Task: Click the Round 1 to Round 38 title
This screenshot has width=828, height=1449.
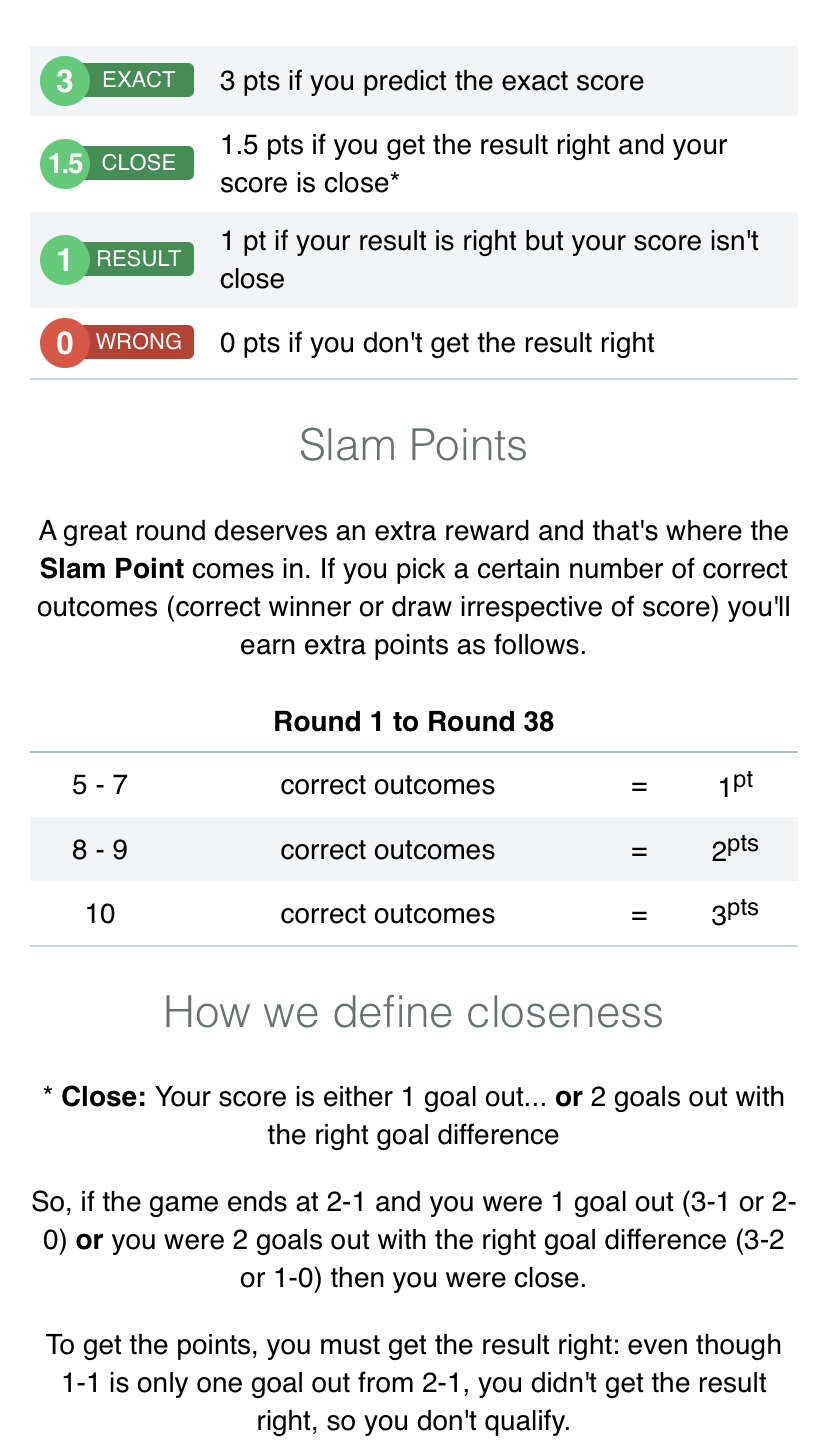Action: tap(413, 722)
